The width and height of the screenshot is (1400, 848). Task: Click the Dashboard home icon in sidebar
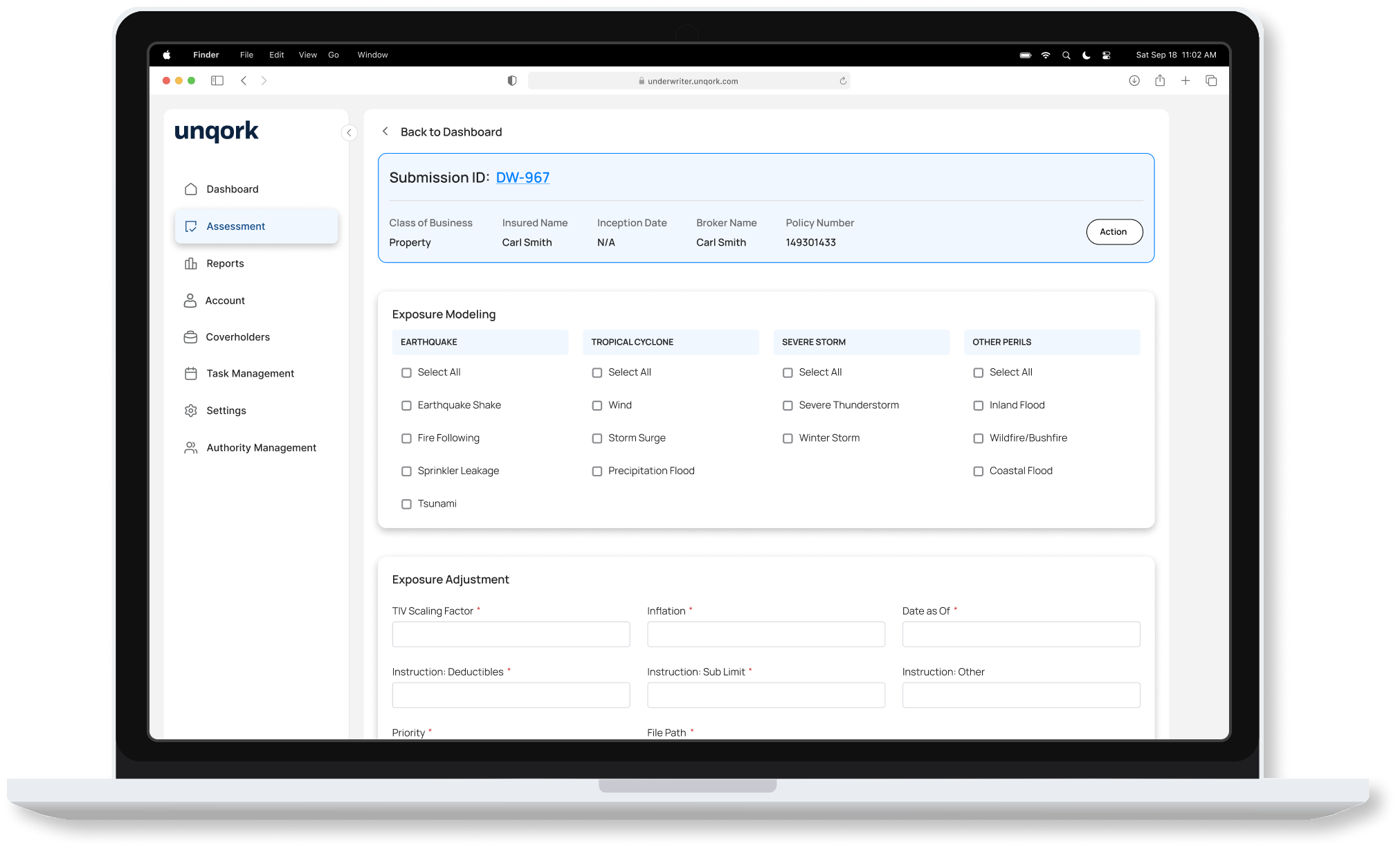pyautogui.click(x=191, y=189)
